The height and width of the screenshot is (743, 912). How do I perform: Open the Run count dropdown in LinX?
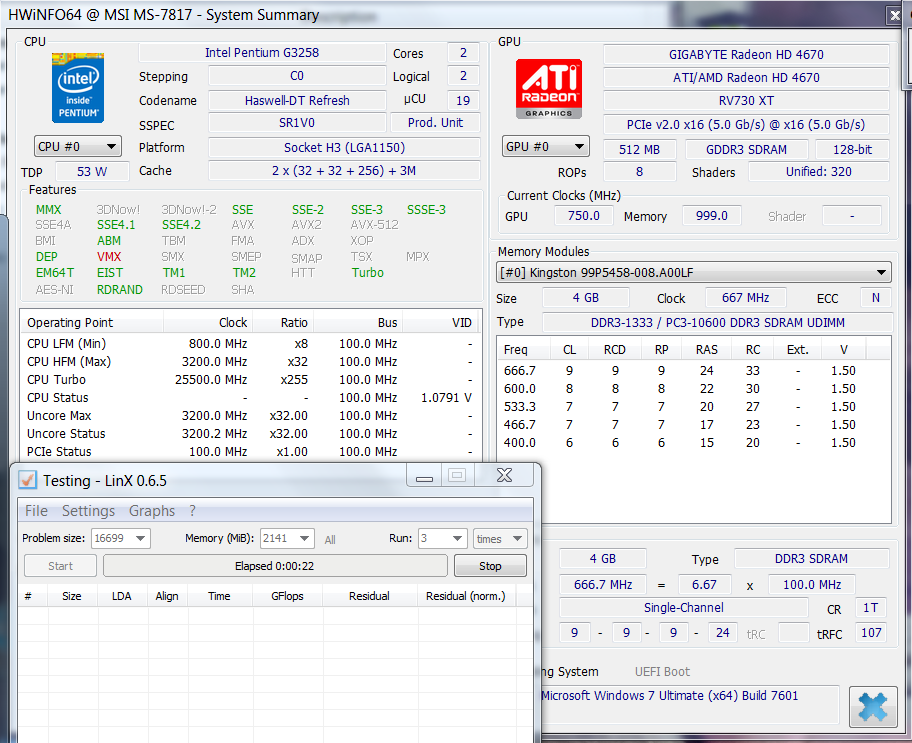tap(443, 538)
